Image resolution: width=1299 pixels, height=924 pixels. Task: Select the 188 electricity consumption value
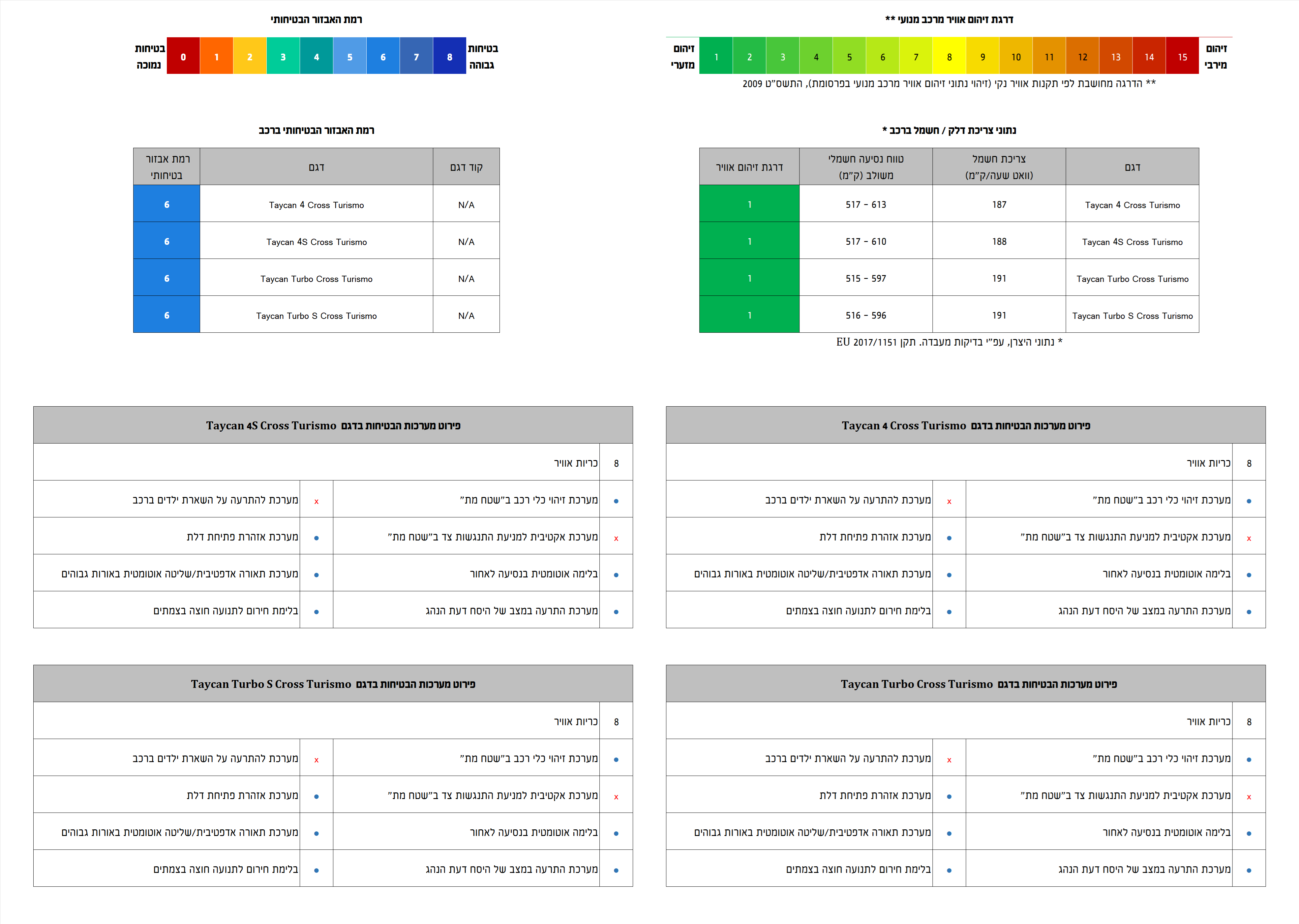(999, 241)
